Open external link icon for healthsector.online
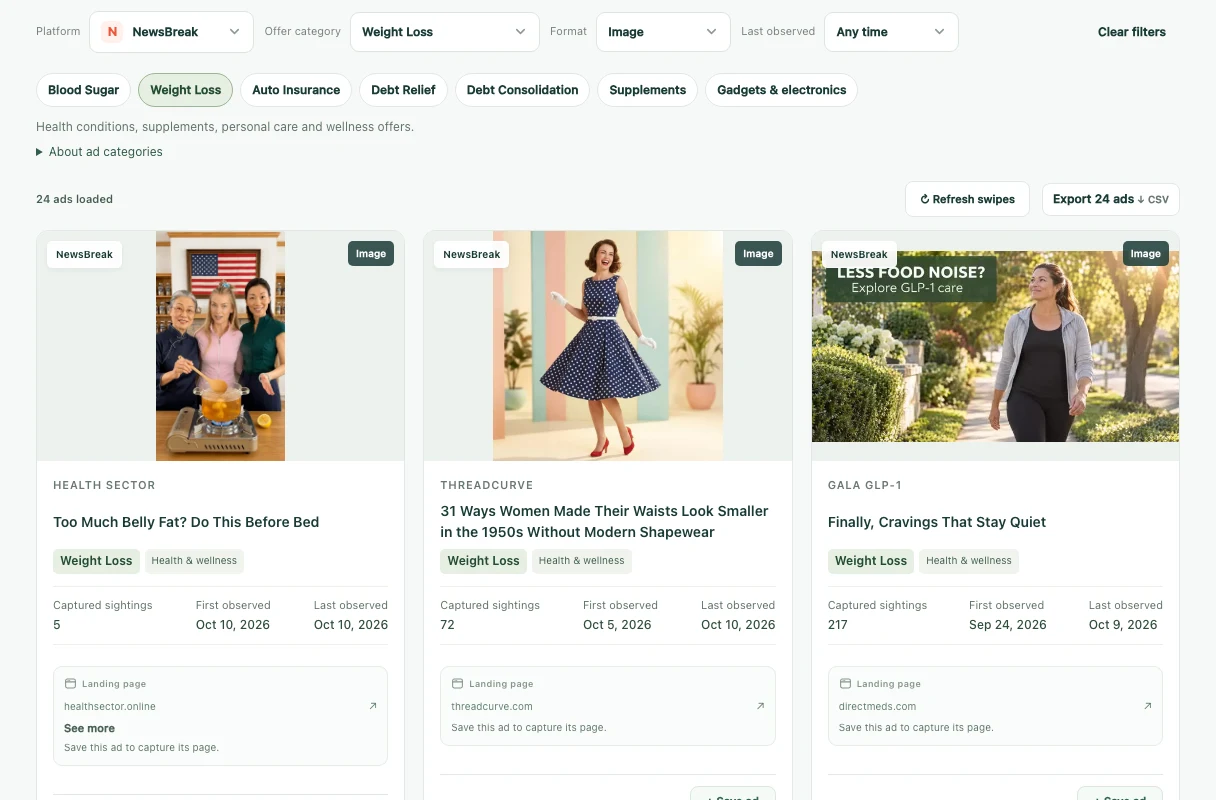This screenshot has height=800, width=1216. [373, 706]
